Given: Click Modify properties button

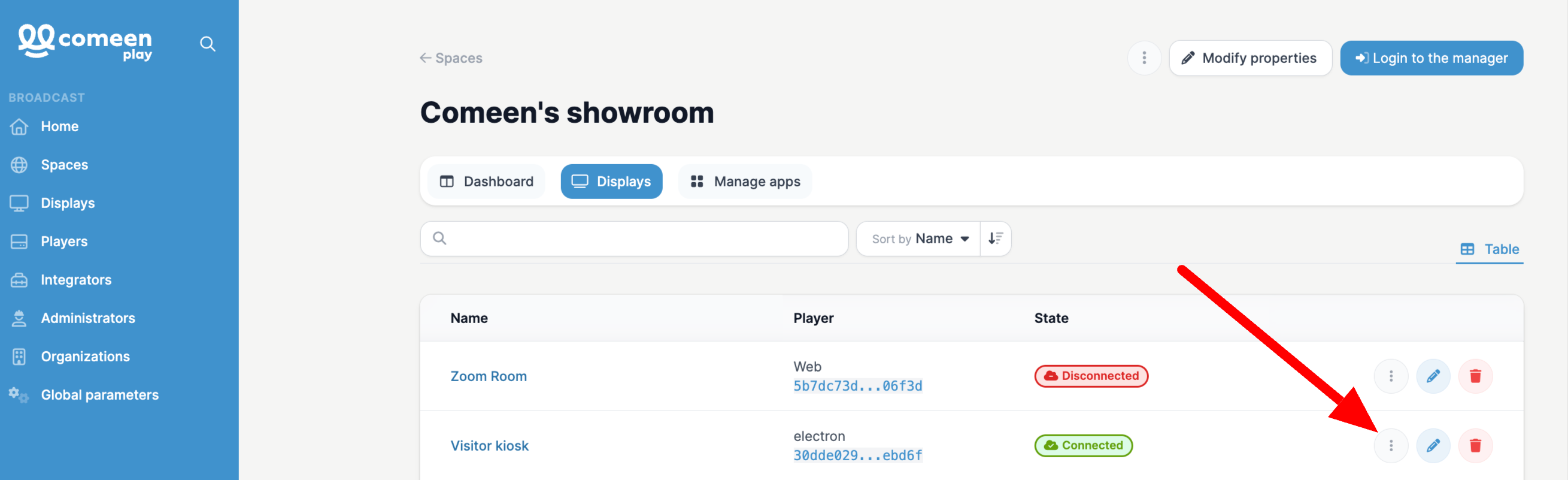Looking at the screenshot, I should click(1250, 58).
